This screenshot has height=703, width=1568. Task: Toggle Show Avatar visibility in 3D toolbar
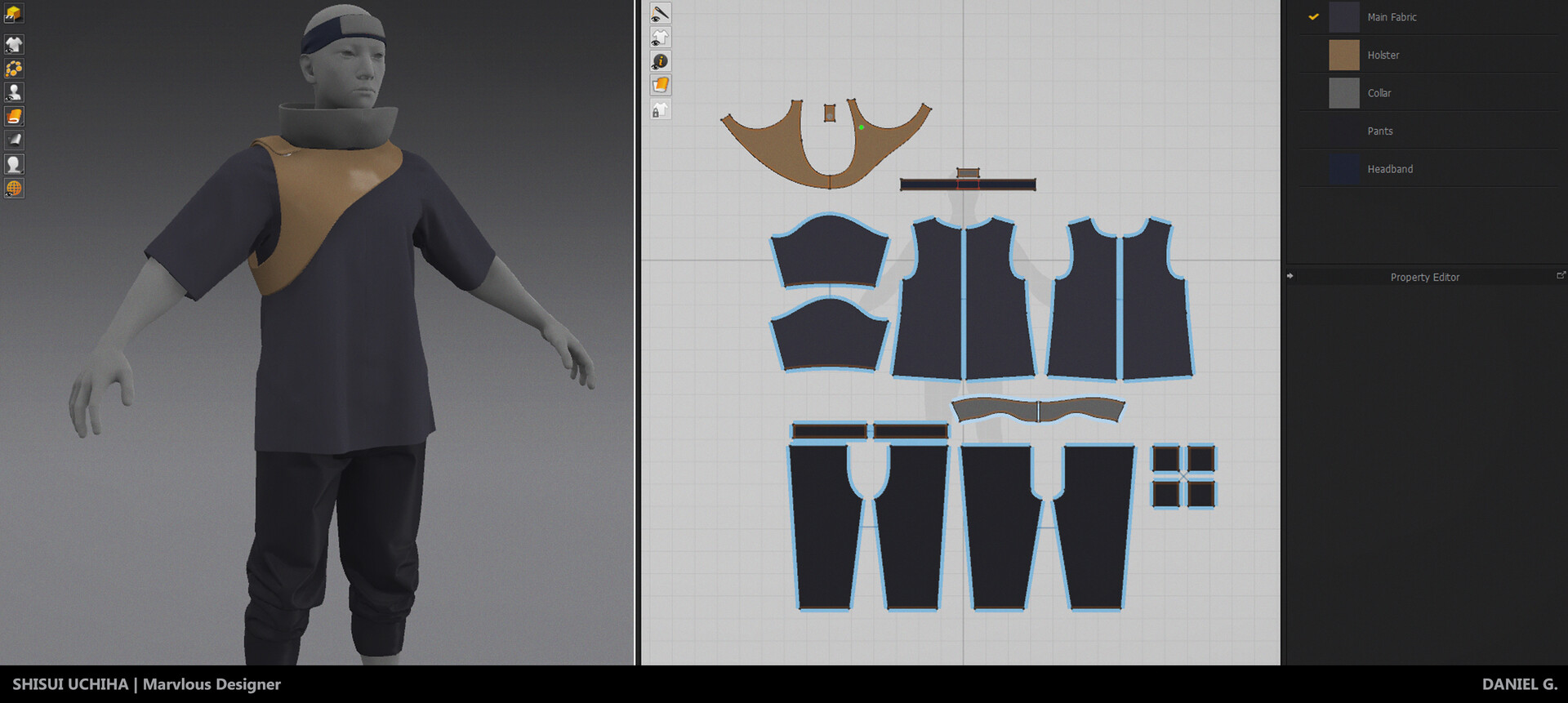pos(14,92)
